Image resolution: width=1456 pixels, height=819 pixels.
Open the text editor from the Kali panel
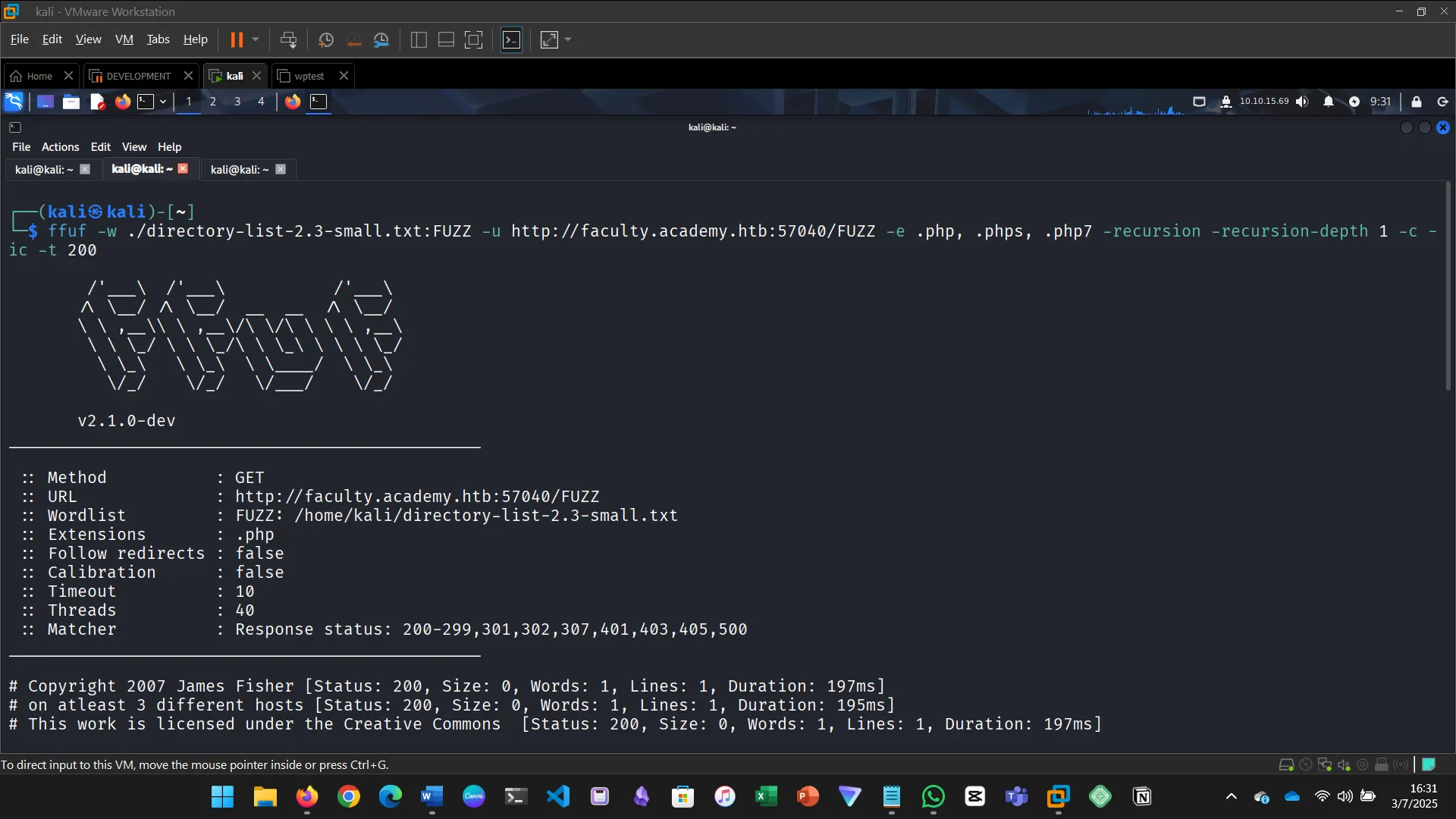click(97, 102)
